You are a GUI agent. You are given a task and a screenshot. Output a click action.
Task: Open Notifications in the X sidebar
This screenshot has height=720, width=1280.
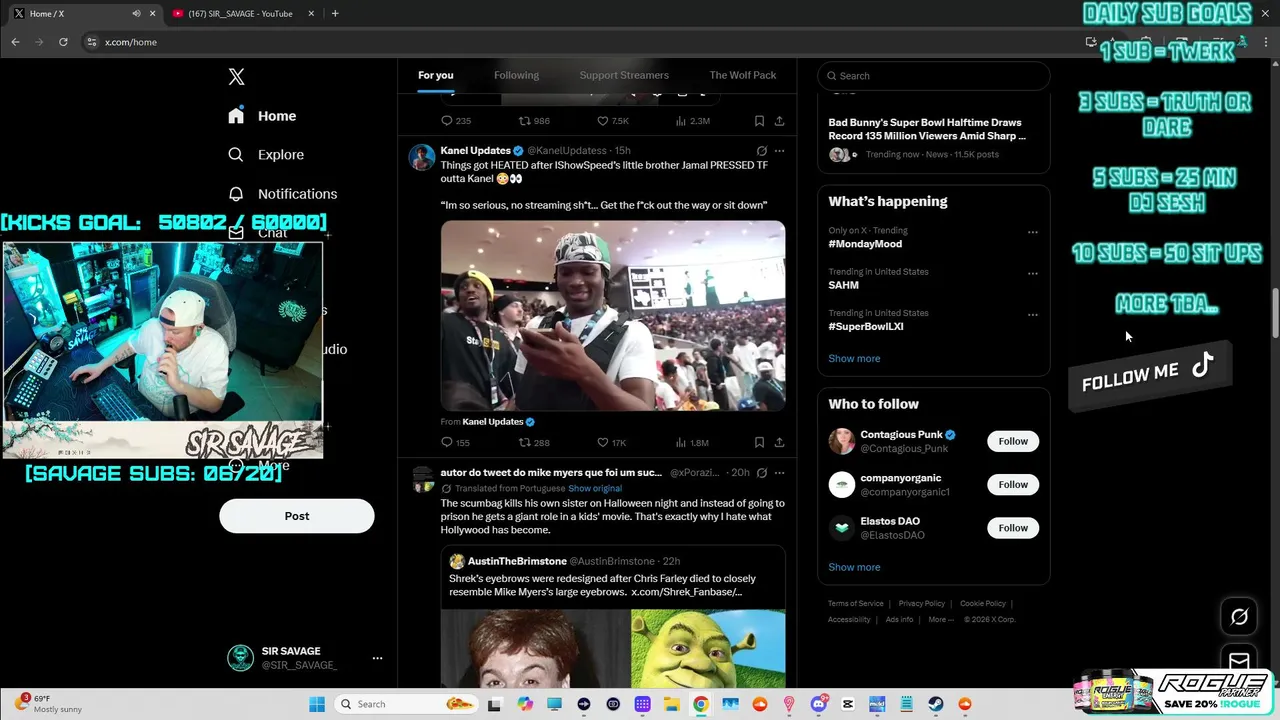pos(283,194)
